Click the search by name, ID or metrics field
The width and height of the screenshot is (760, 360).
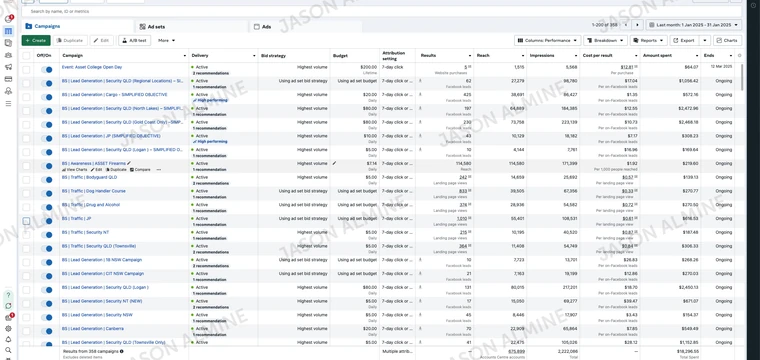click(x=382, y=11)
